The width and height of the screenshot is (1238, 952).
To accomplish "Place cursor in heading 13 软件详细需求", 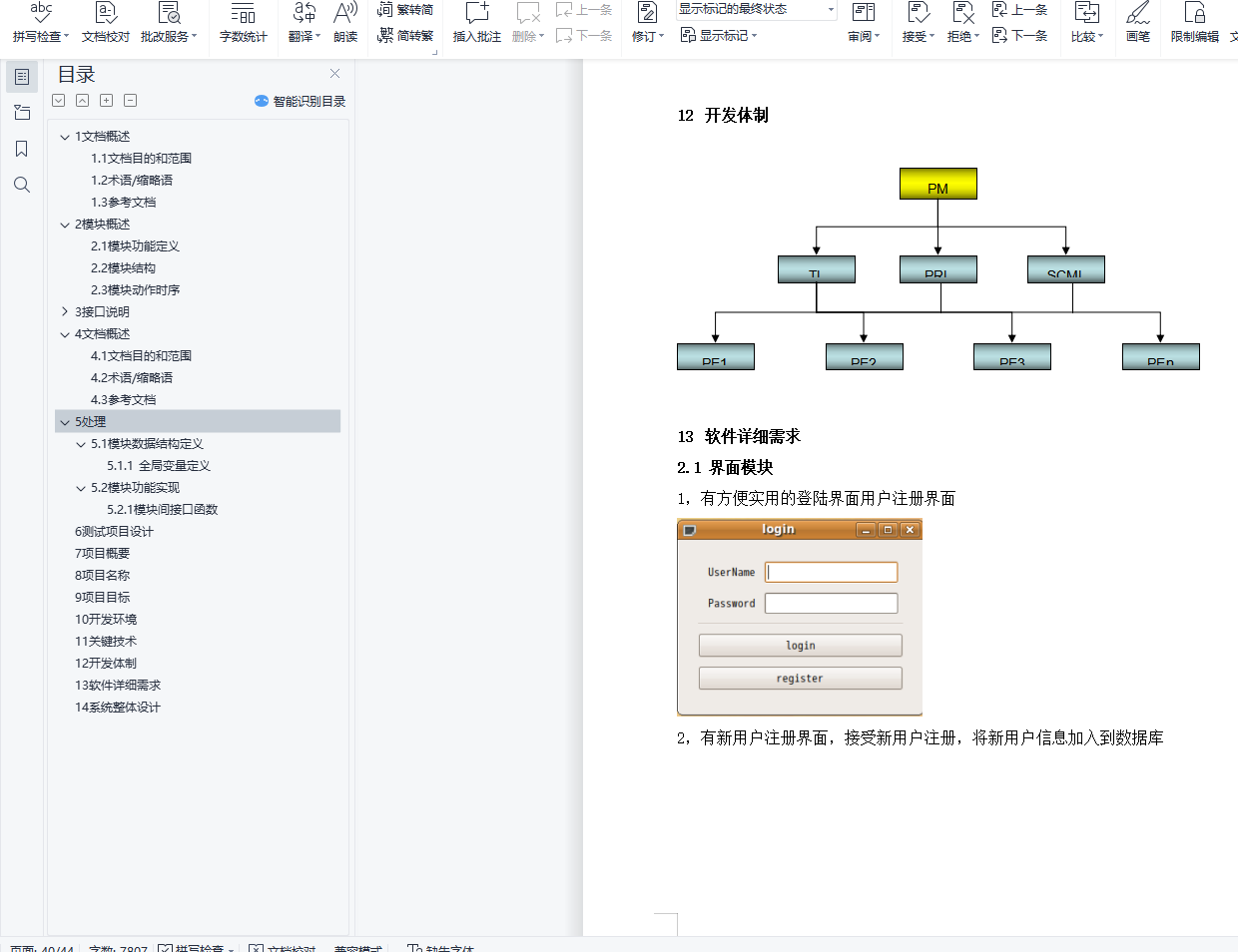I will pyautogui.click(x=739, y=437).
